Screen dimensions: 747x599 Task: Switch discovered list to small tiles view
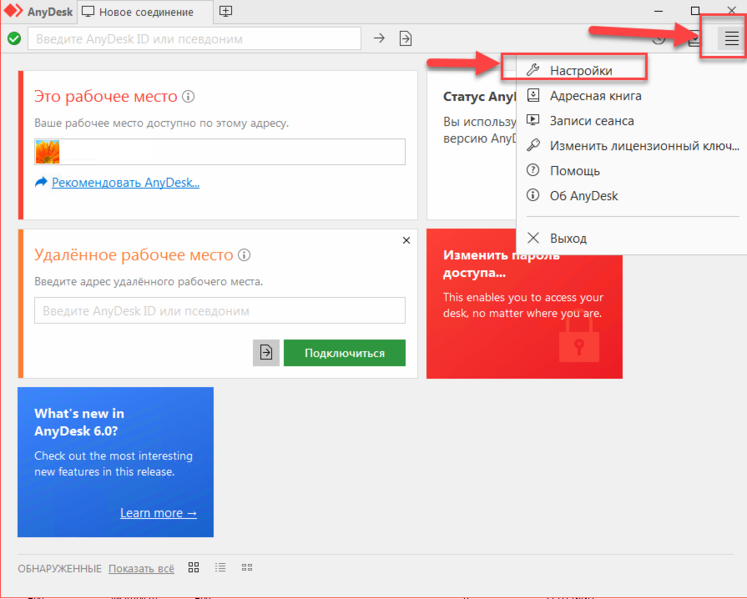tap(247, 568)
